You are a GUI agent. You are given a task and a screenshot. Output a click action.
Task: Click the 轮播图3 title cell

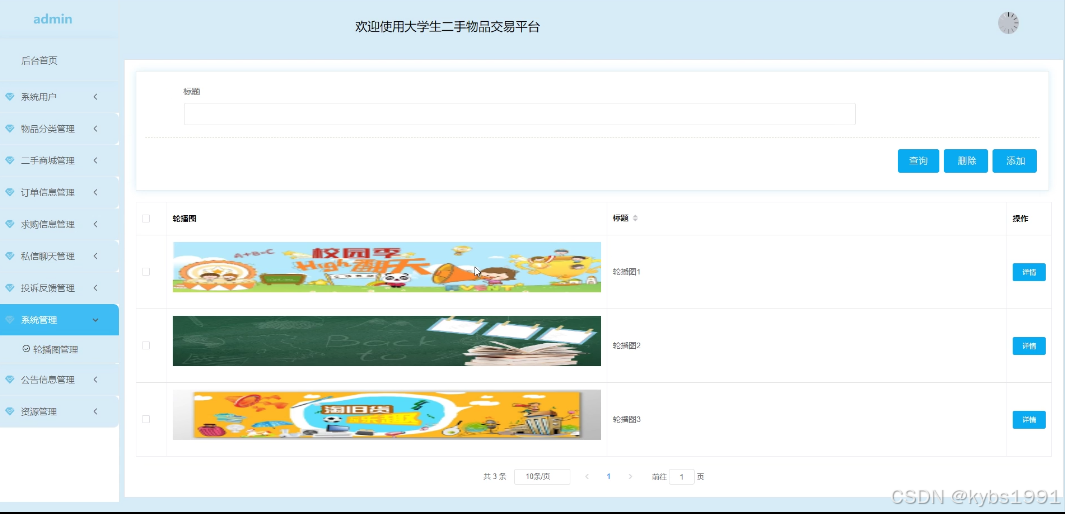pos(626,419)
